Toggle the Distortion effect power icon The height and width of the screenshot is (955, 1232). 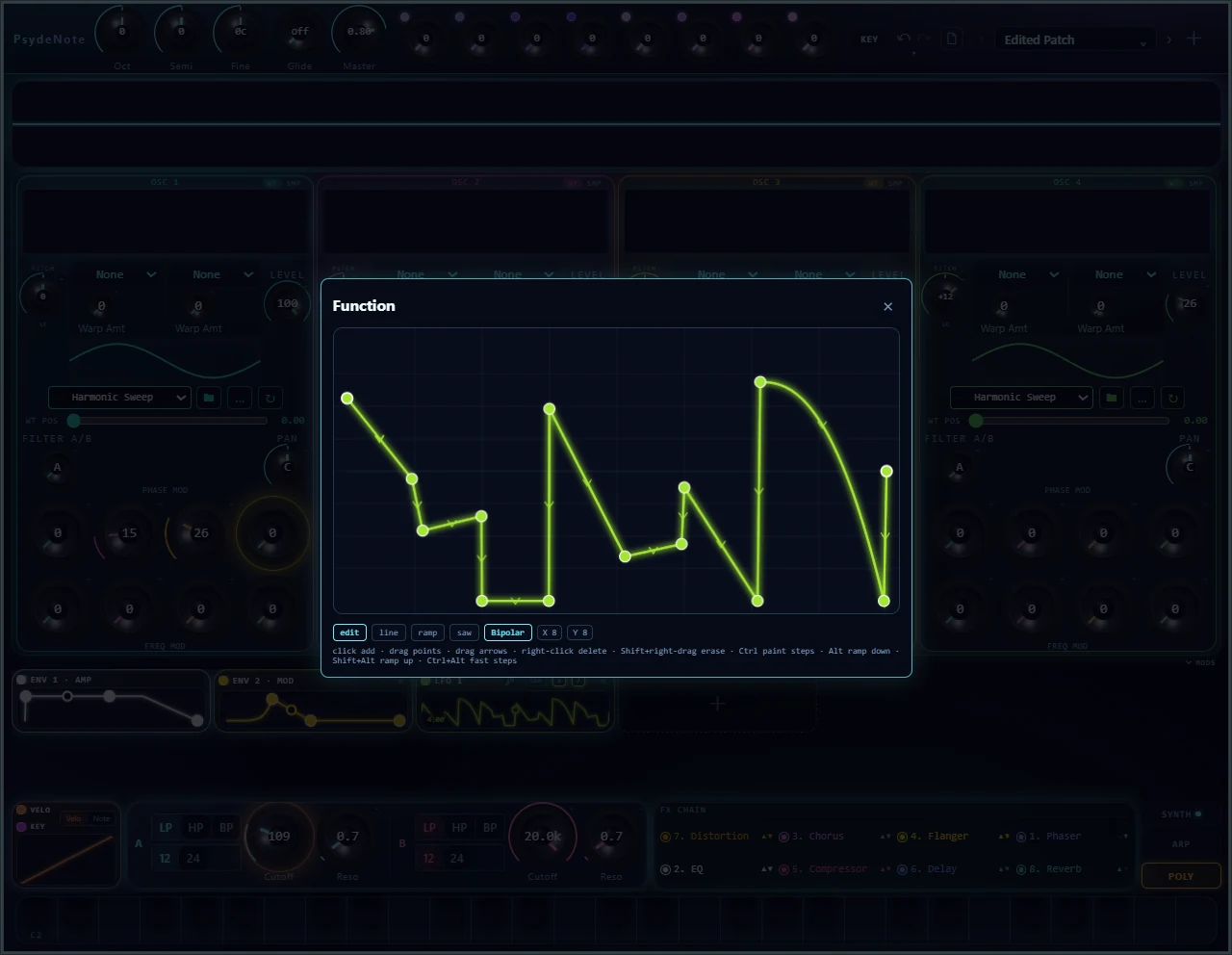click(665, 837)
